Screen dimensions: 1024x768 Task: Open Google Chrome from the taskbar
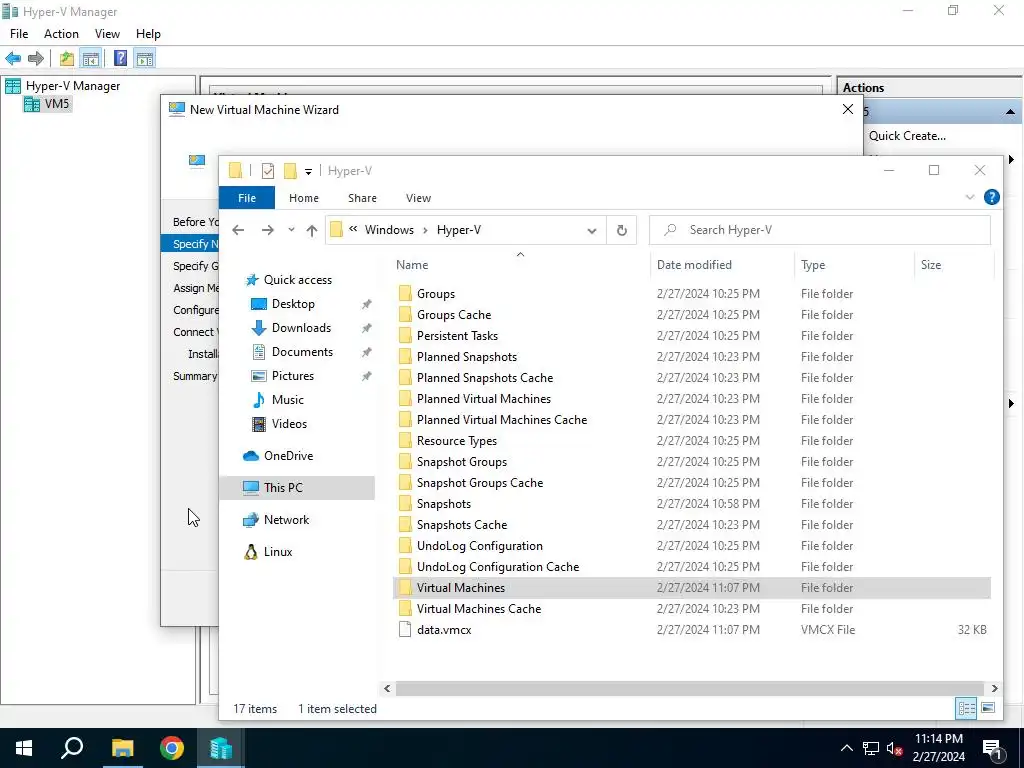pos(172,748)
